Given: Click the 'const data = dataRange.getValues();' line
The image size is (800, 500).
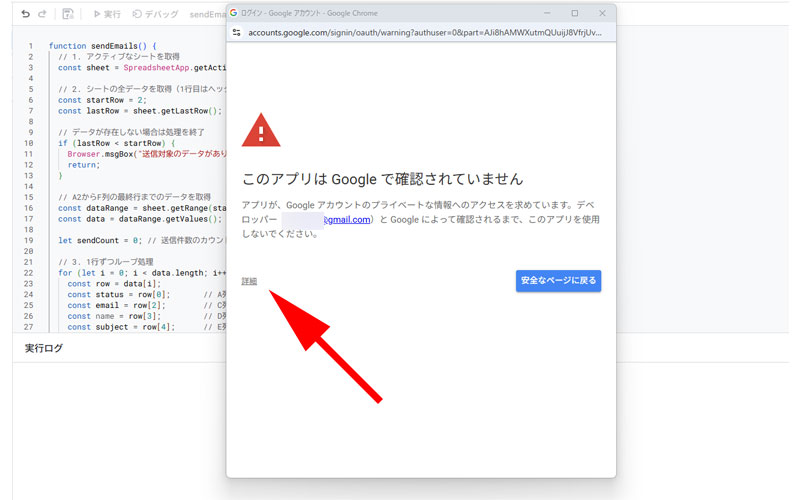Looking at the screenshot, I should pos(140,219).
